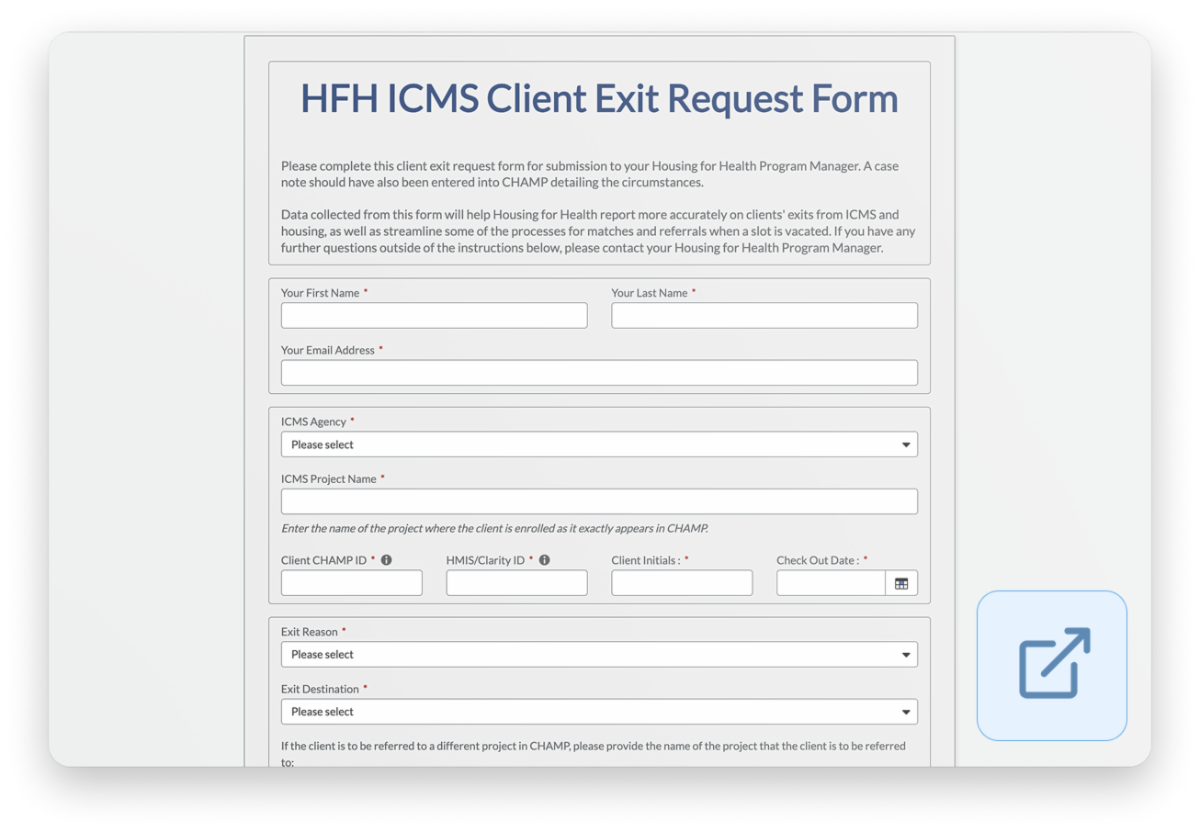Click the Exit Destination caret arrow
Screen dimensions: 1200x832
[x=906, y=711]
